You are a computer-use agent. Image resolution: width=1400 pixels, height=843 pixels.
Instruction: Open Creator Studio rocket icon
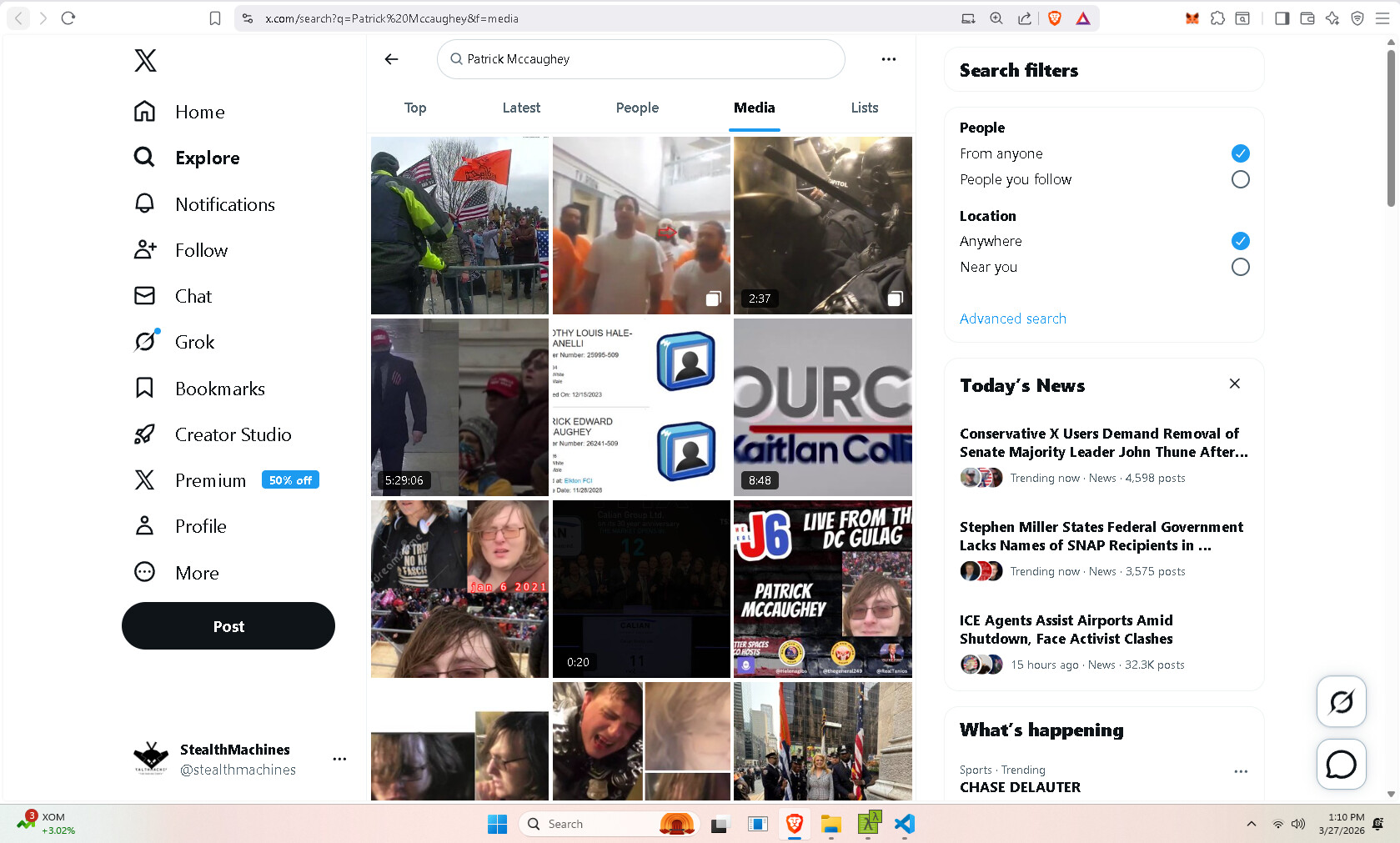(144, 434)
